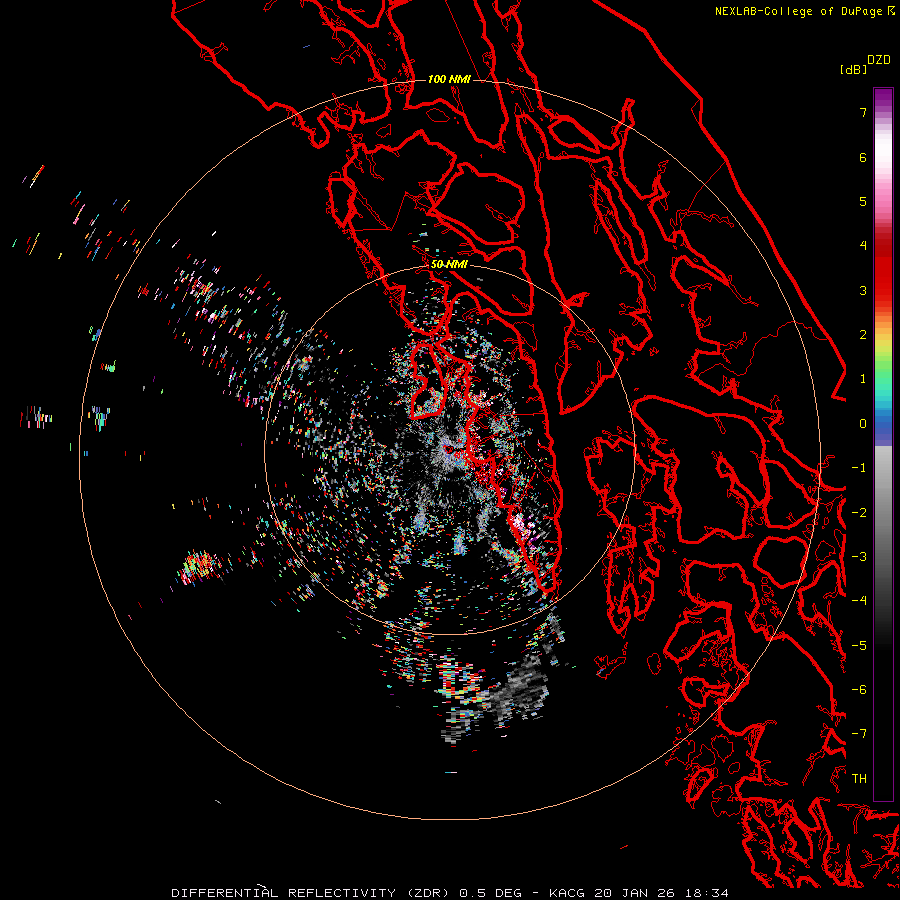The width and height of the screenshot is (900, 900).
Task: Click the -3 dB label on colorbar
Action: 859,556
